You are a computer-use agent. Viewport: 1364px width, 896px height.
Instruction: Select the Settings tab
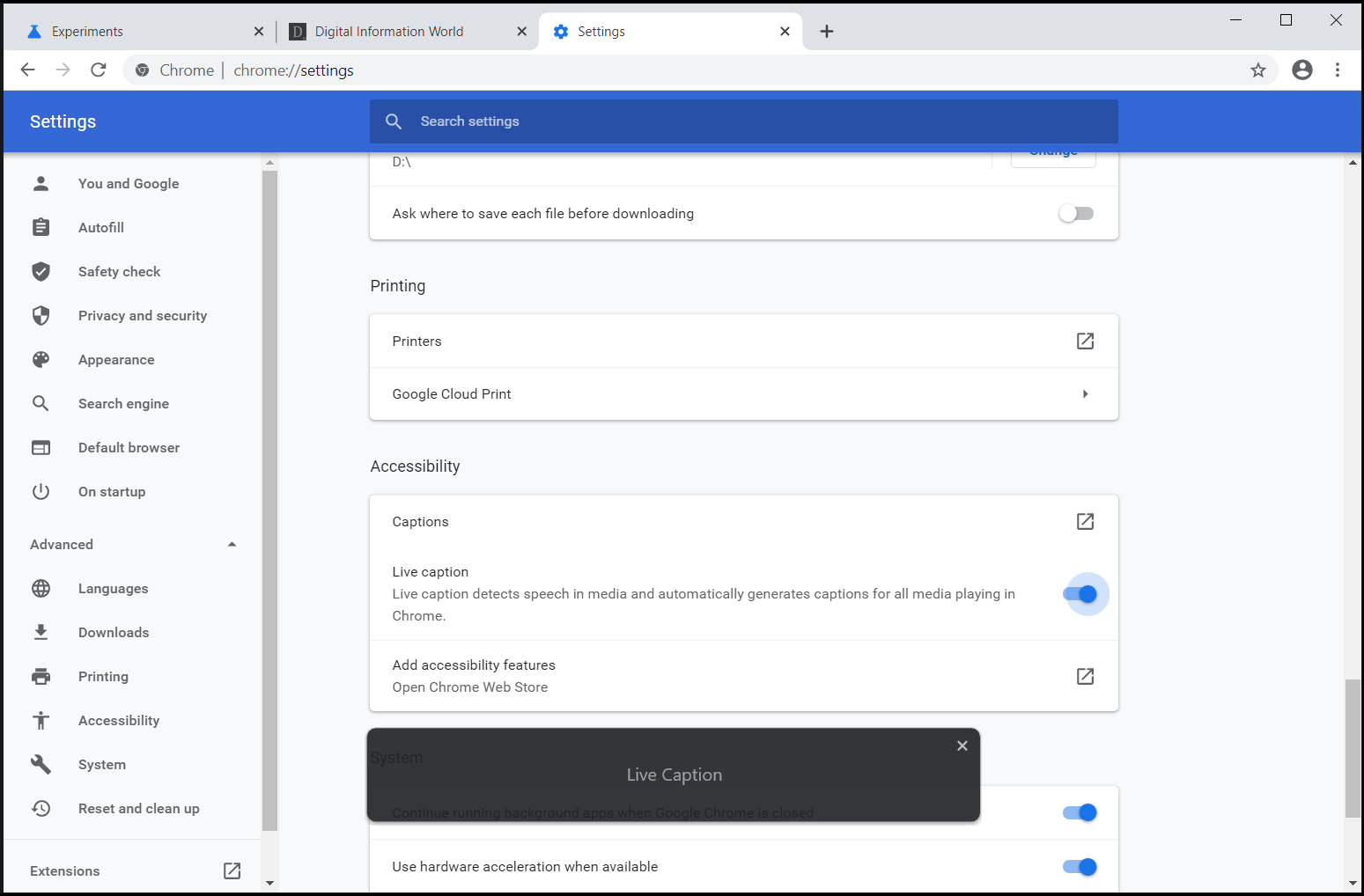(x=670, y=32)
